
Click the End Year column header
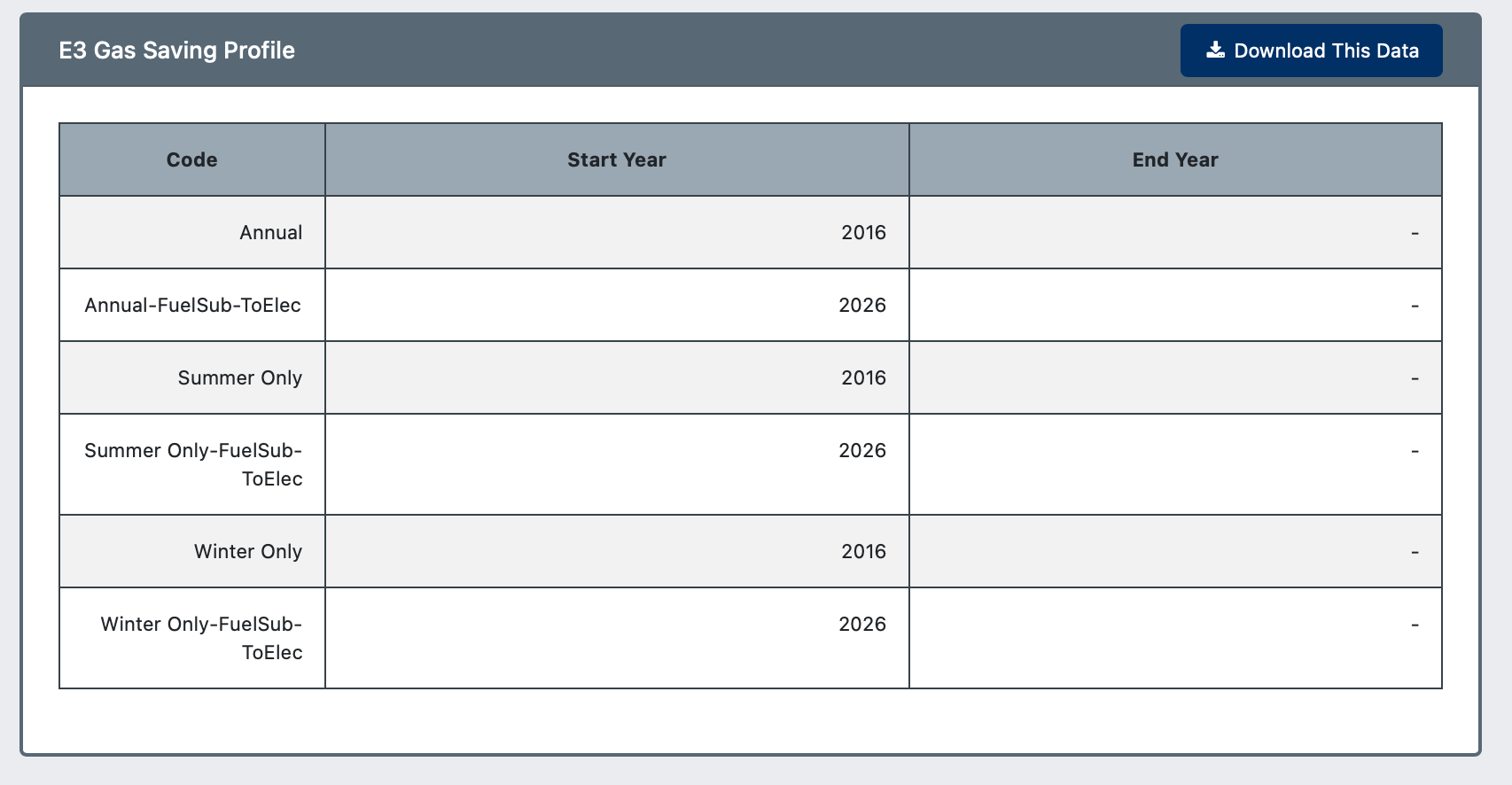pyautogui.click(x=1175, y=159)
